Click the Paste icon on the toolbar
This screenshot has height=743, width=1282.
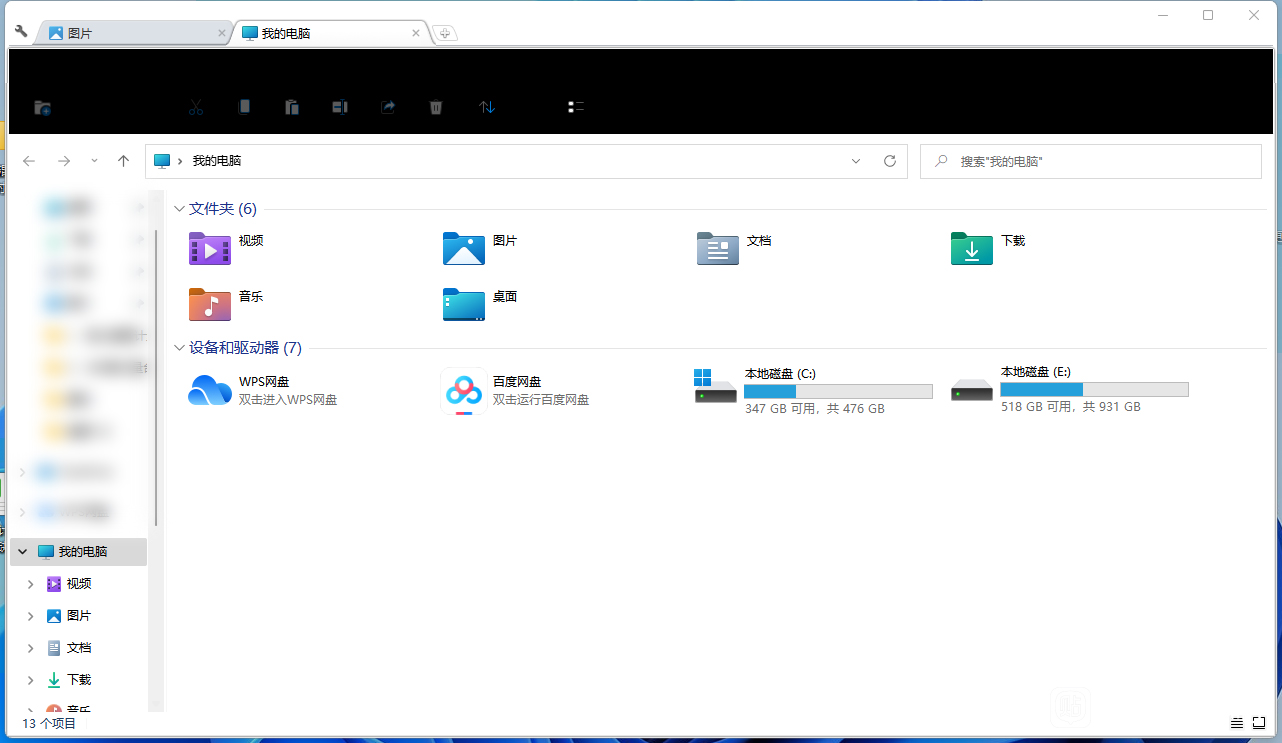tap(292, 107)
